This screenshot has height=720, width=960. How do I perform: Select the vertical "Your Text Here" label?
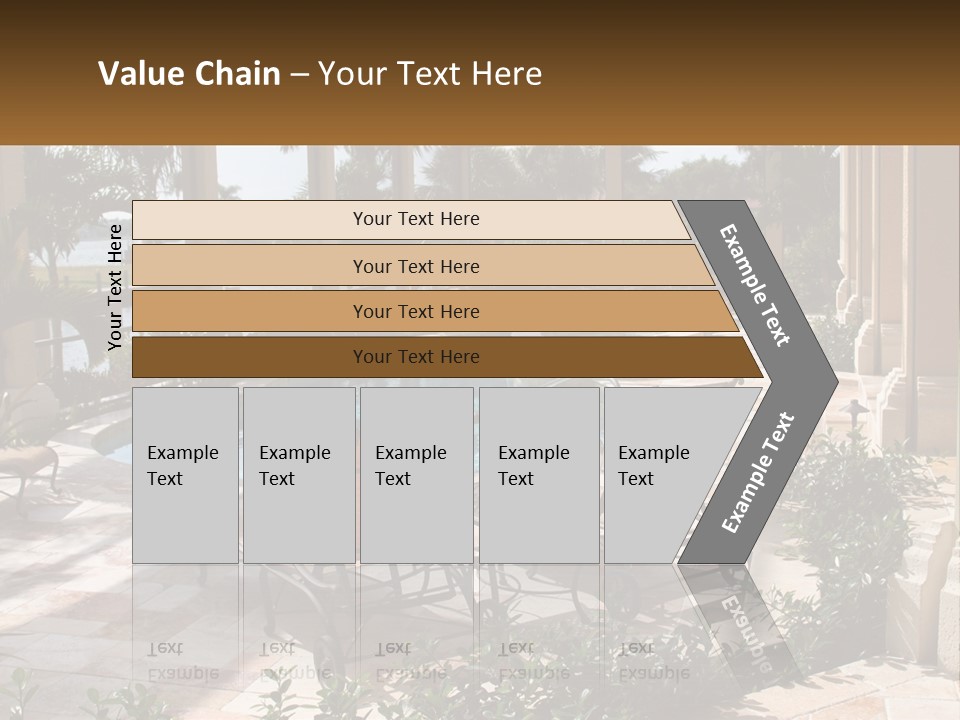[116, 287]
